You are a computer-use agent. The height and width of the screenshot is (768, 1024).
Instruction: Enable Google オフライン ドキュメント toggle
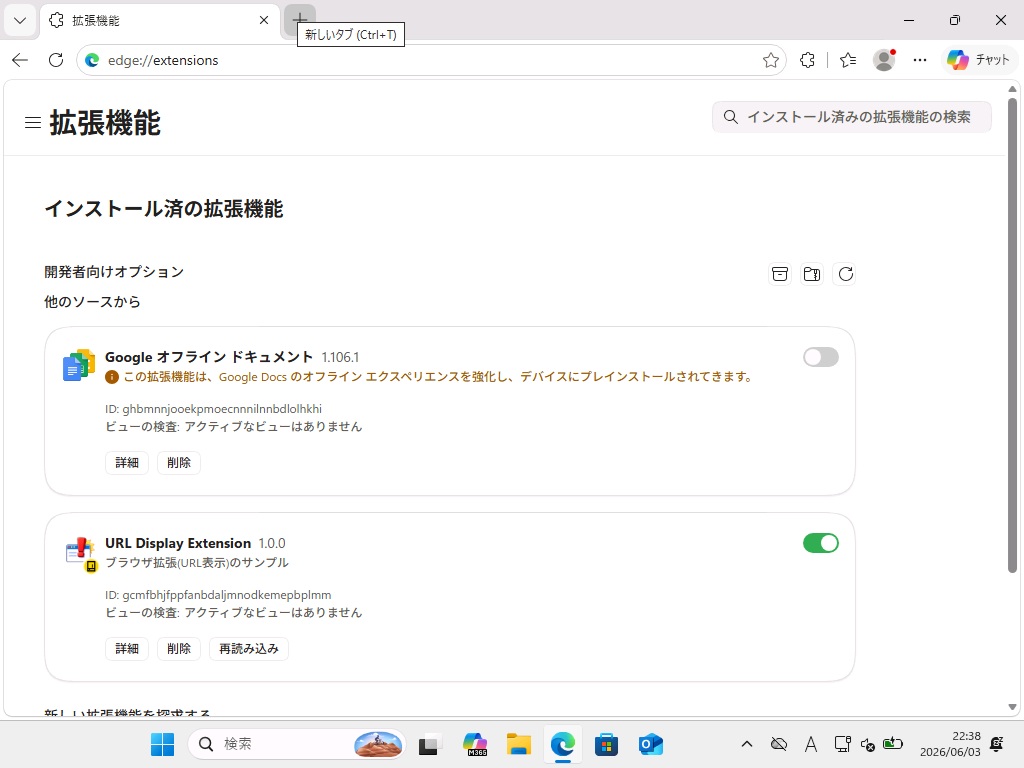821,357
